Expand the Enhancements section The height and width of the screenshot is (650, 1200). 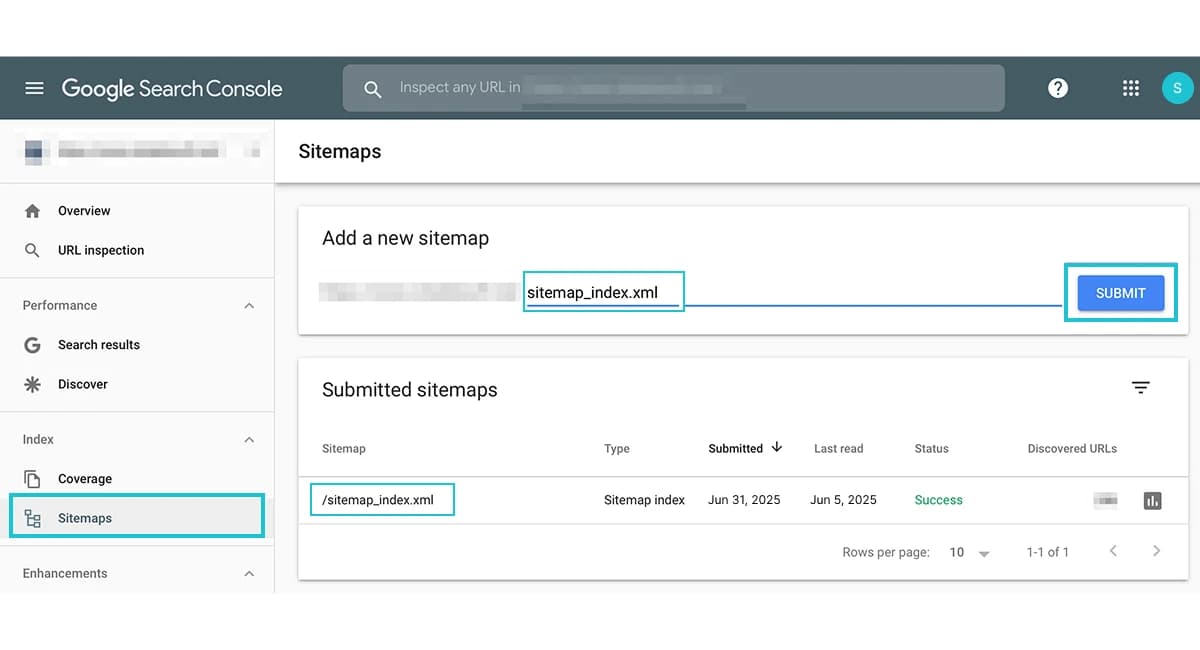click(249, 573)
